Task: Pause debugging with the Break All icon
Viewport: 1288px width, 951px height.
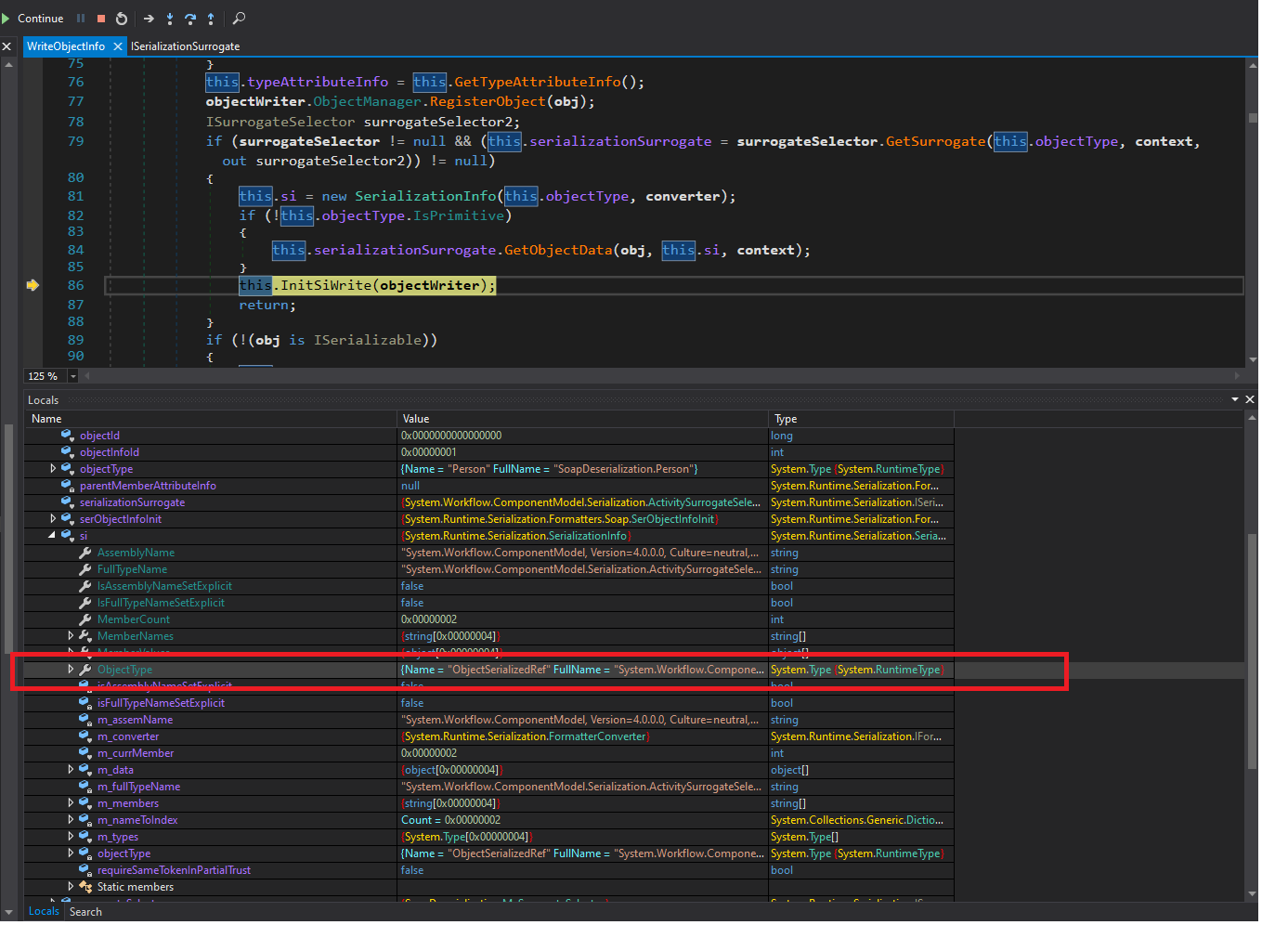Action: click(x=81, y=19)
